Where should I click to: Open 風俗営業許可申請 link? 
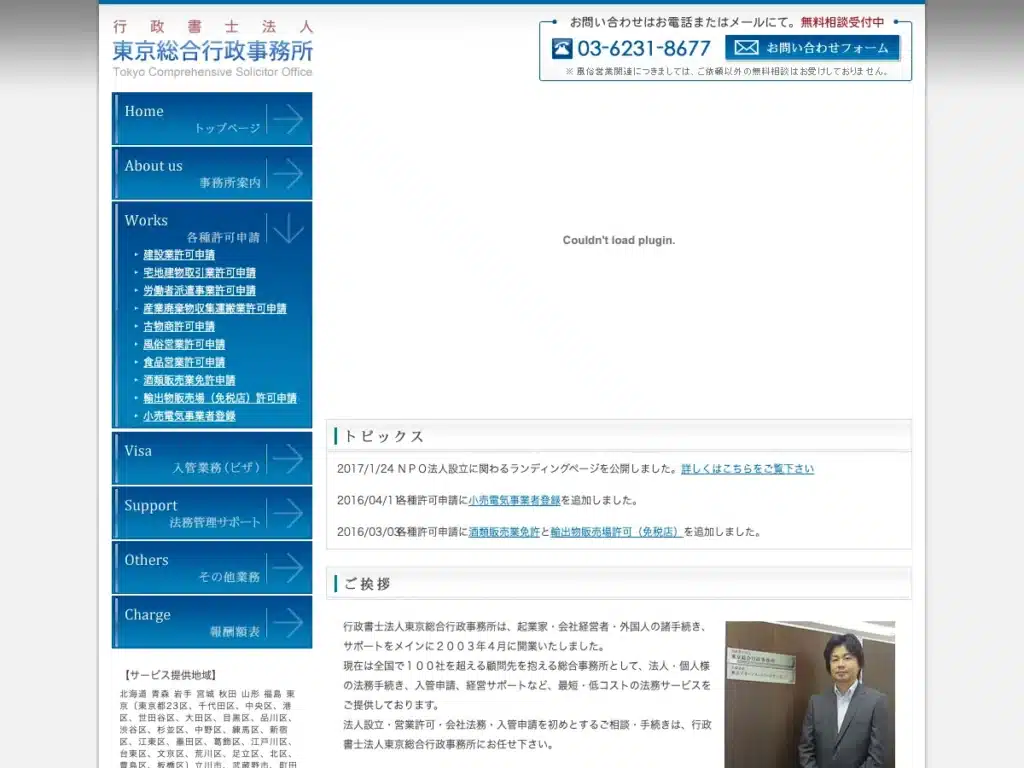184,344
